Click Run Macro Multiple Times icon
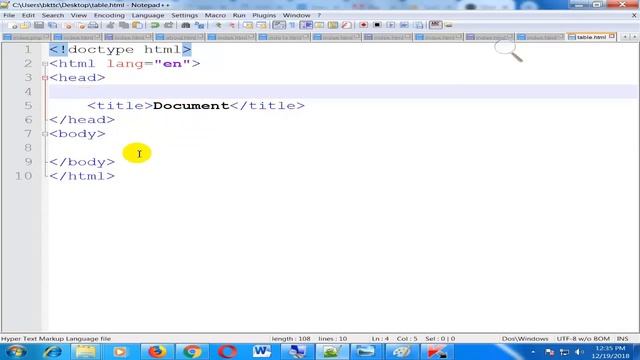 404,25
